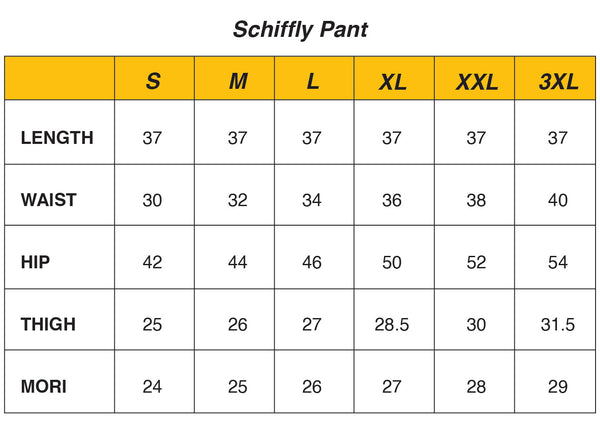600x422 pixels.
Task: Click the thigh value 31.5 for 3XL
Action: pyautogui.click(x=557, y=324)
